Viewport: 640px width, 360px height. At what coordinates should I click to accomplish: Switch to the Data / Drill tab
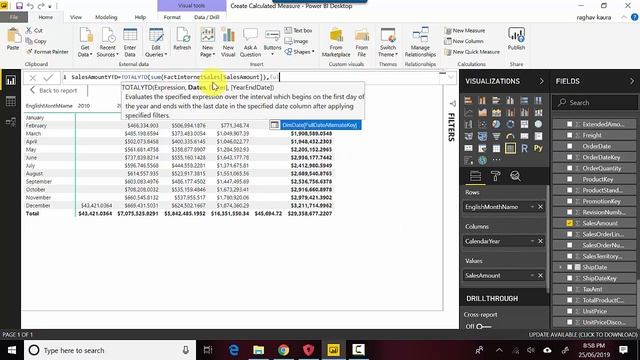point(207,17)
